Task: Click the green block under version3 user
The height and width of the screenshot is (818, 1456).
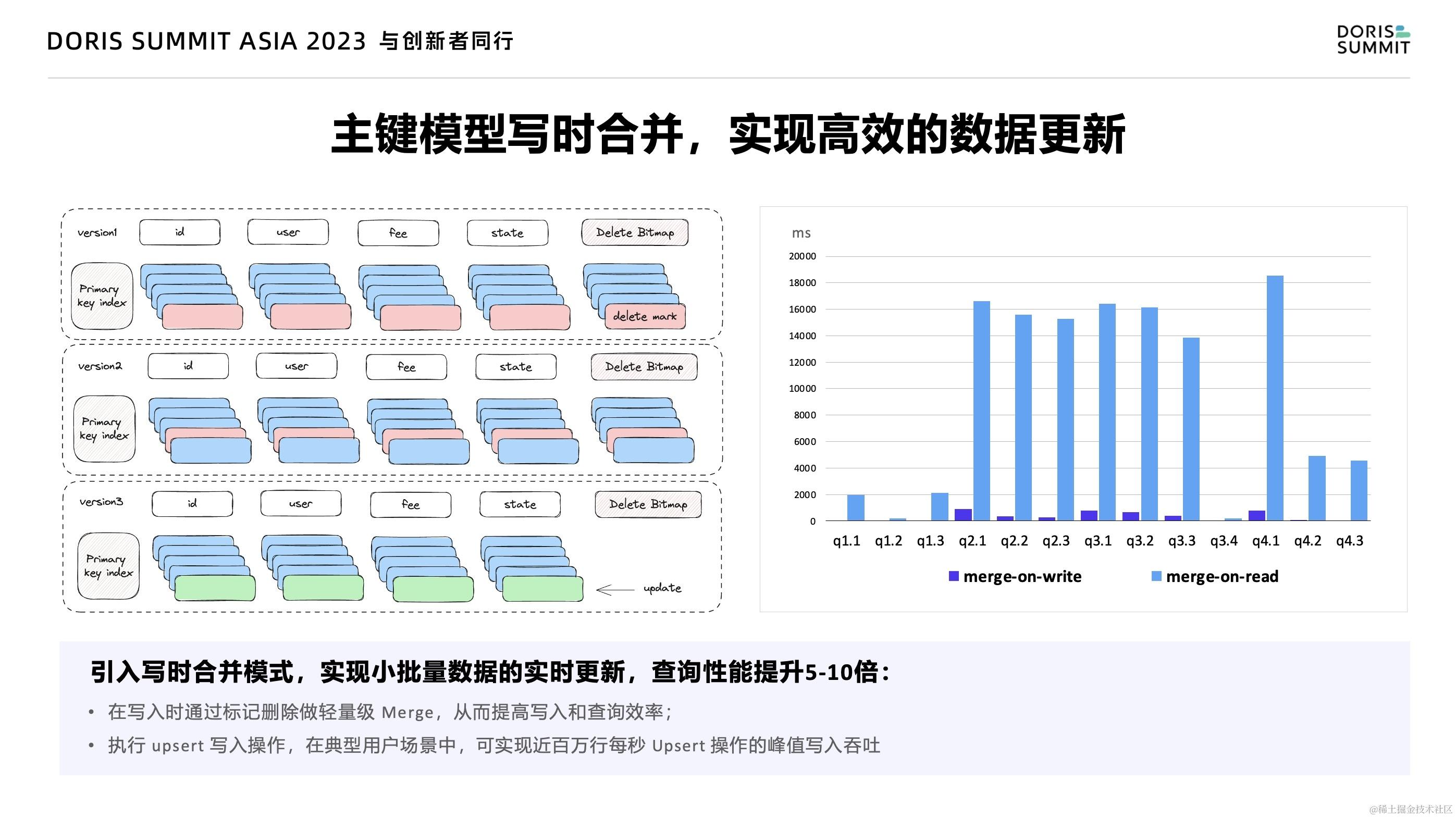Action: (323, 588)
